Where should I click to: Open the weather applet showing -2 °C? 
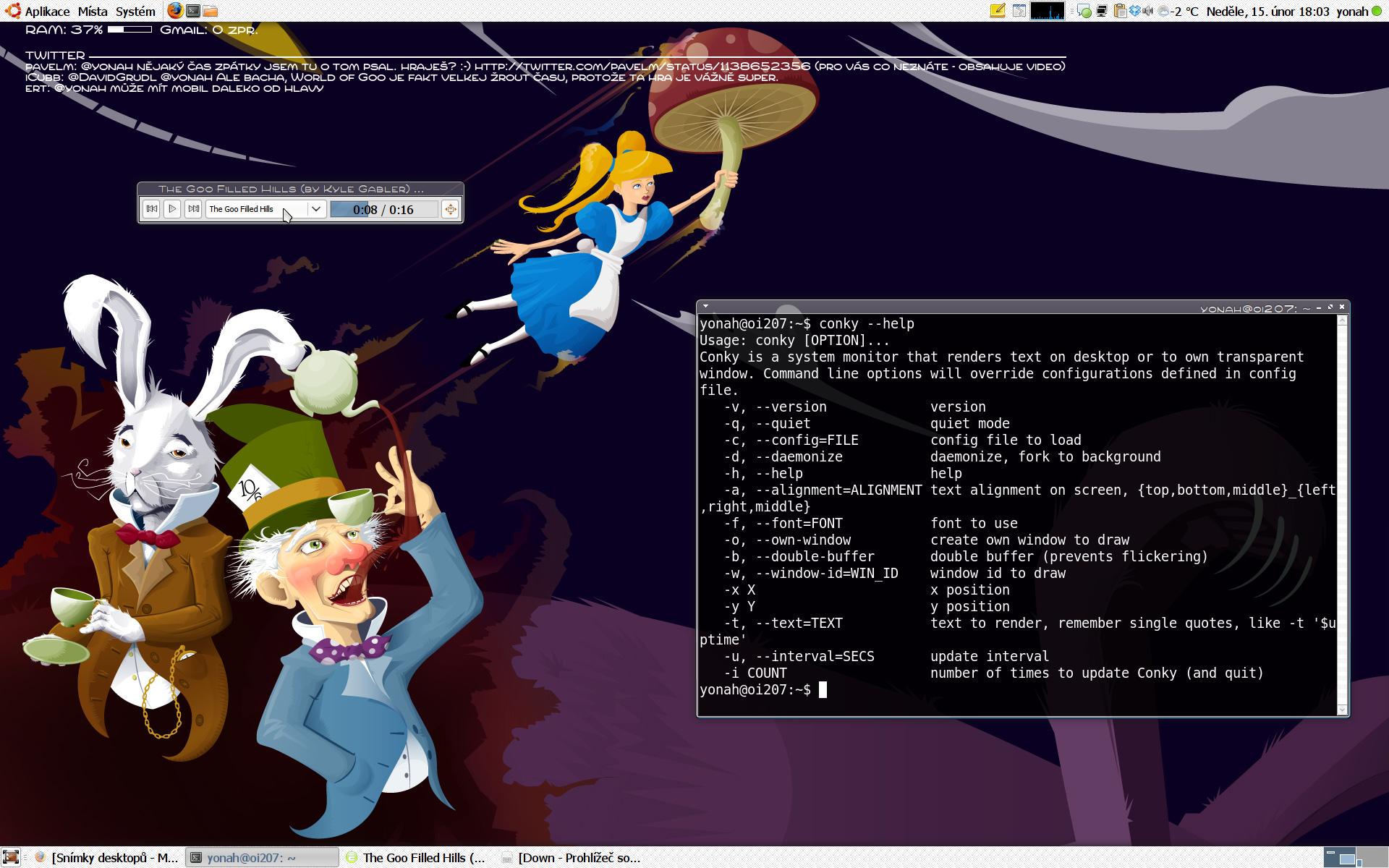click(1178, 11)
